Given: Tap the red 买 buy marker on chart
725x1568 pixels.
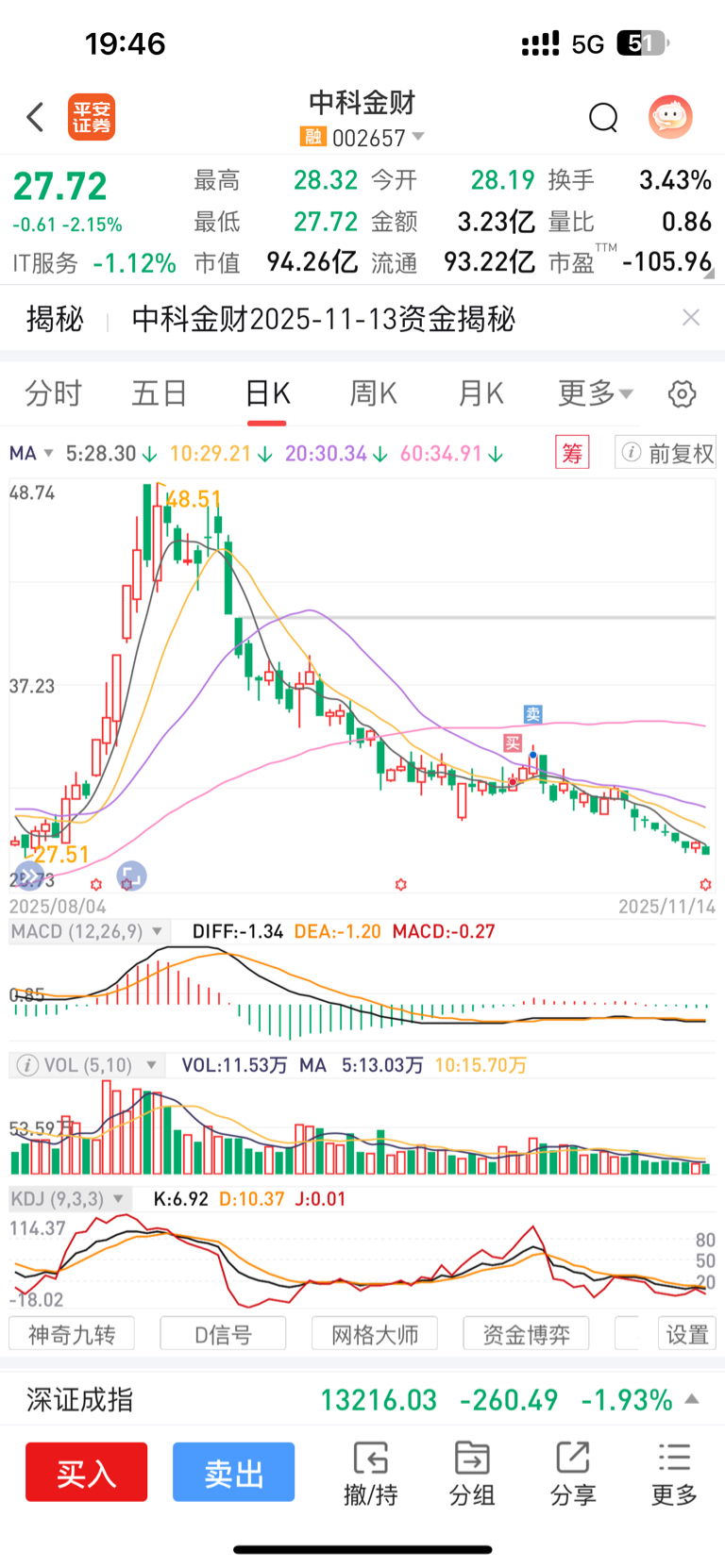Looking at the screenshot, I should click(x=513, y=743).
